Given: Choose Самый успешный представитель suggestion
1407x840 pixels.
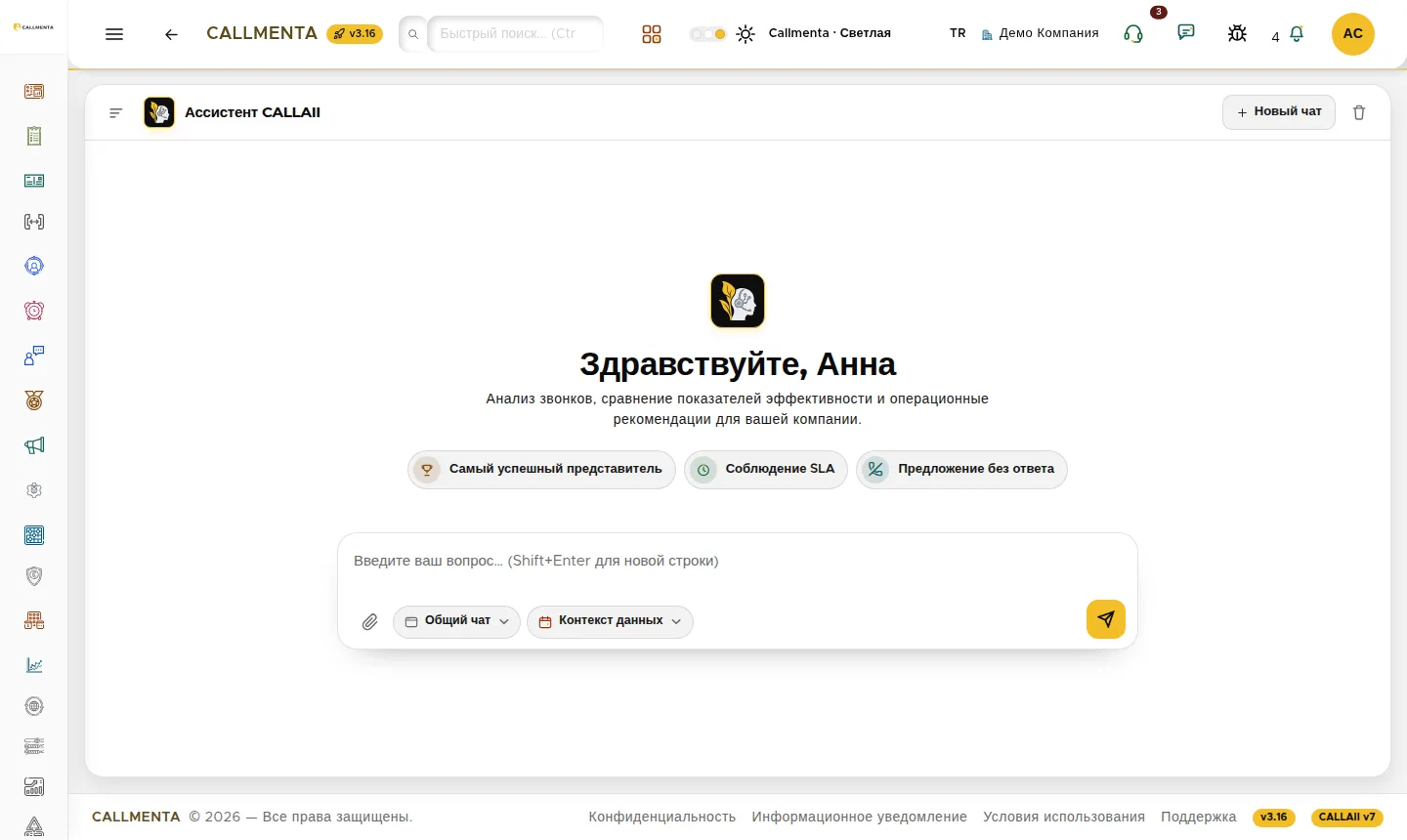Looking at the screenshot, I should click(x=541, y=470).
